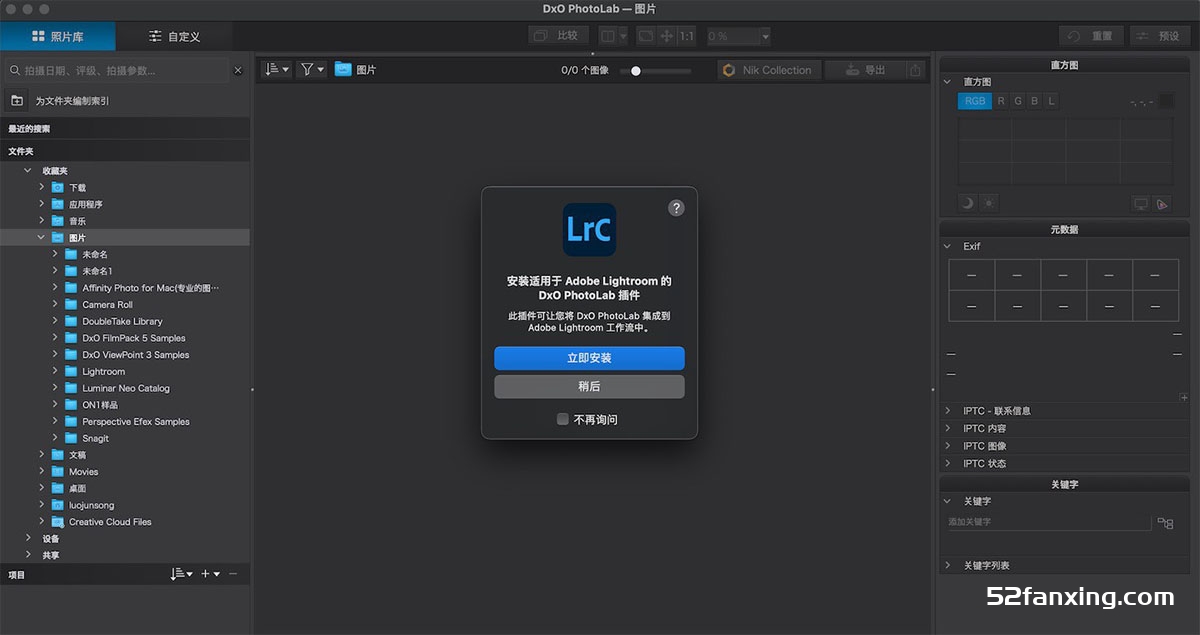Toggle shadow clipping moon icon
The width and height of the screenshot is (1200, 635).
967,203
